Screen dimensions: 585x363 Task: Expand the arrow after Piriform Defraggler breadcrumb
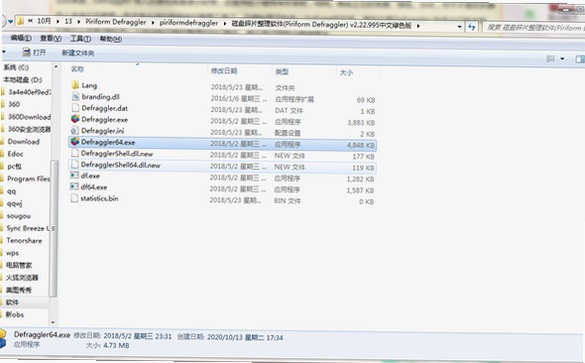click(153, 23)
